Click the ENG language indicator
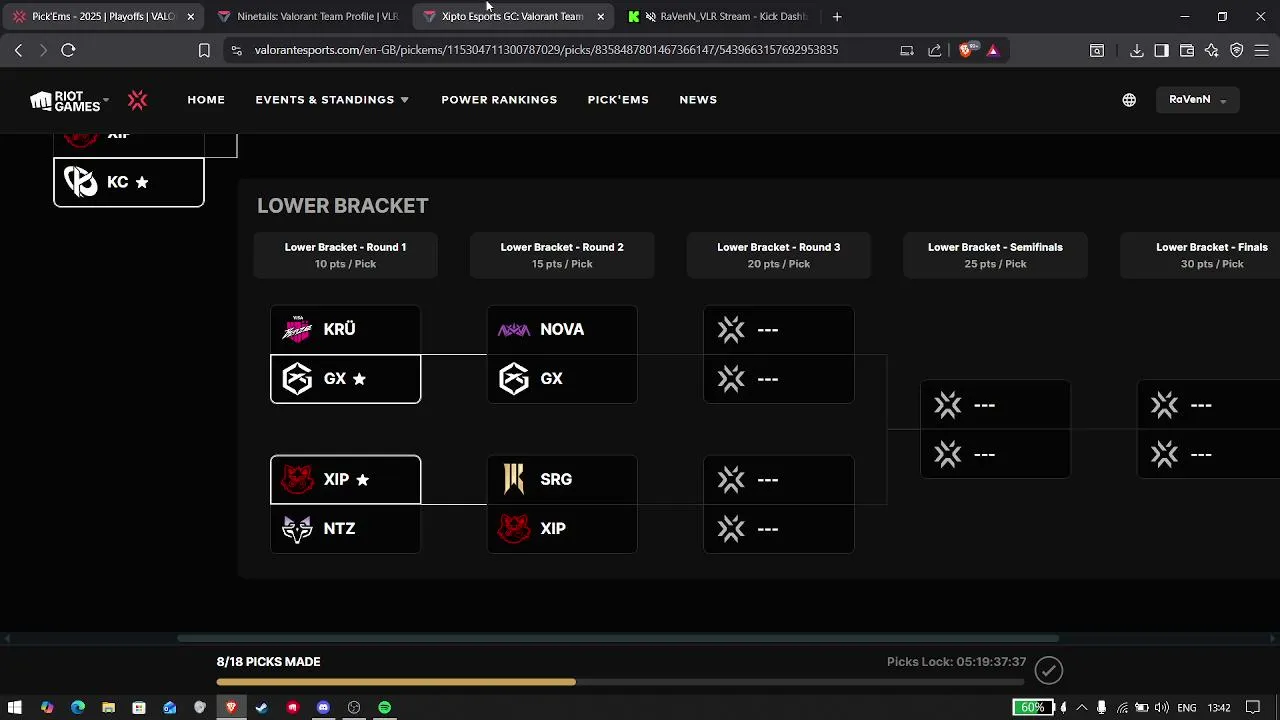Screen dimensions: 1280x720 click(x=1187, y=707)
